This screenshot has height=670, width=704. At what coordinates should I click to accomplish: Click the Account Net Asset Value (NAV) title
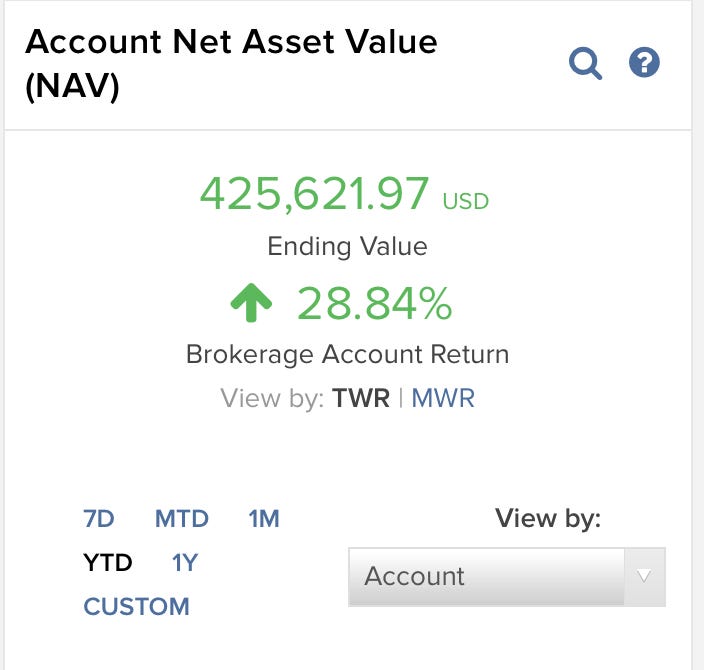(231, 63)
